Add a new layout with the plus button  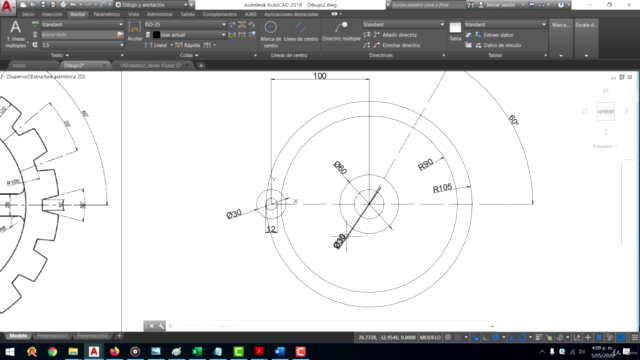[x=119, y=336]
